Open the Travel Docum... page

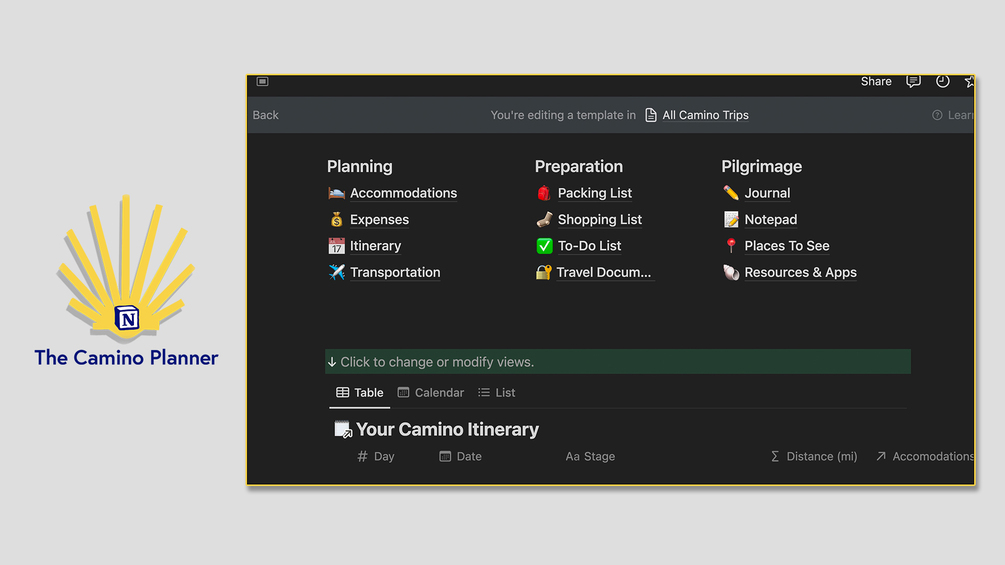click(x=603, y=272)
